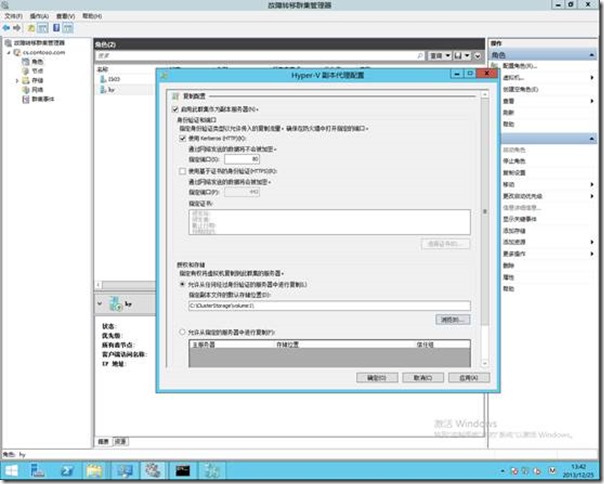Select the 节点 (Nodes) tree node
The width and height of the screenshot is (604, 484).
pos(37,71)
